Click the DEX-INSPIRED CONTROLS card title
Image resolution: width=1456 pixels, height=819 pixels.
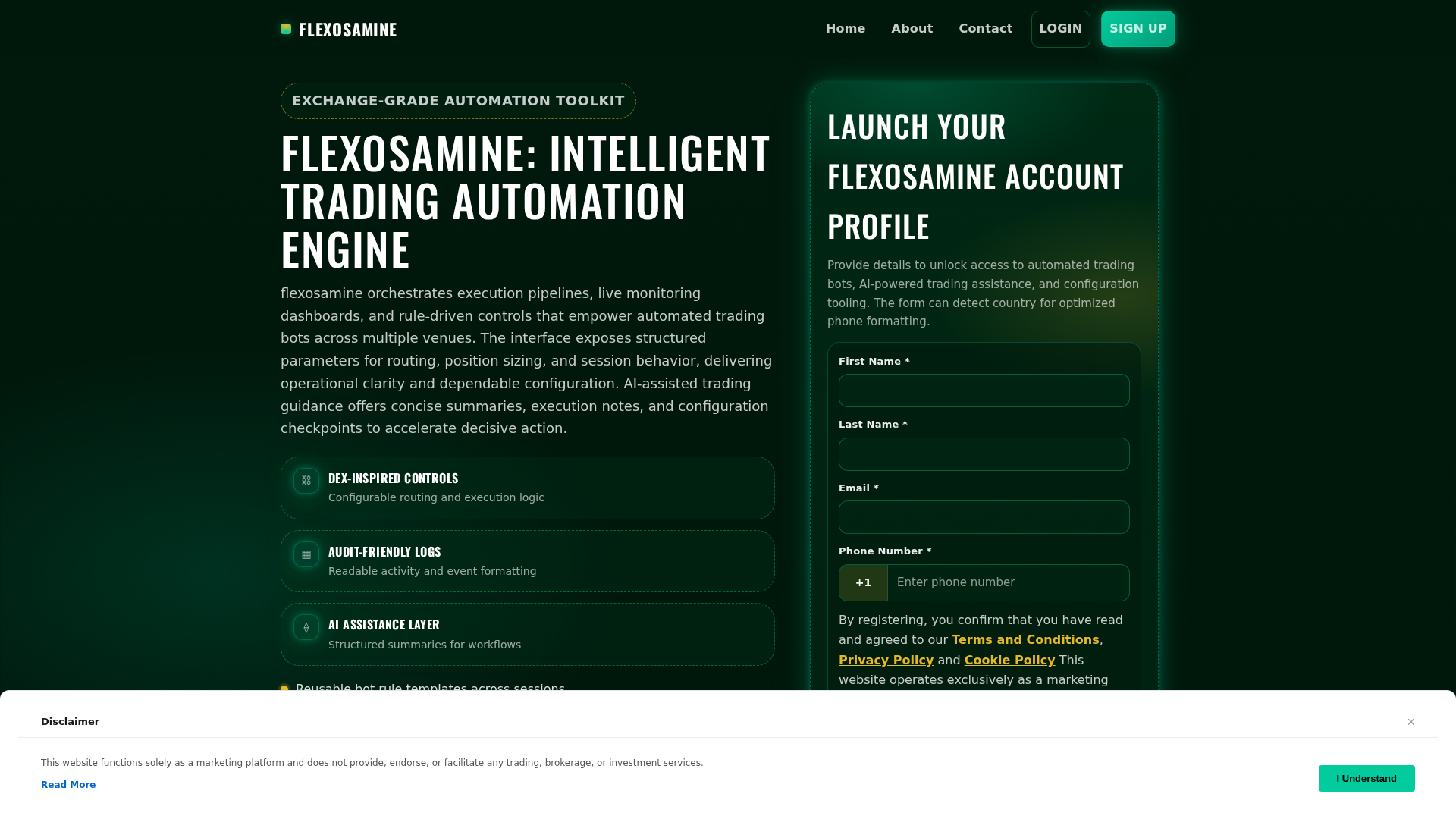coord(393,479)
